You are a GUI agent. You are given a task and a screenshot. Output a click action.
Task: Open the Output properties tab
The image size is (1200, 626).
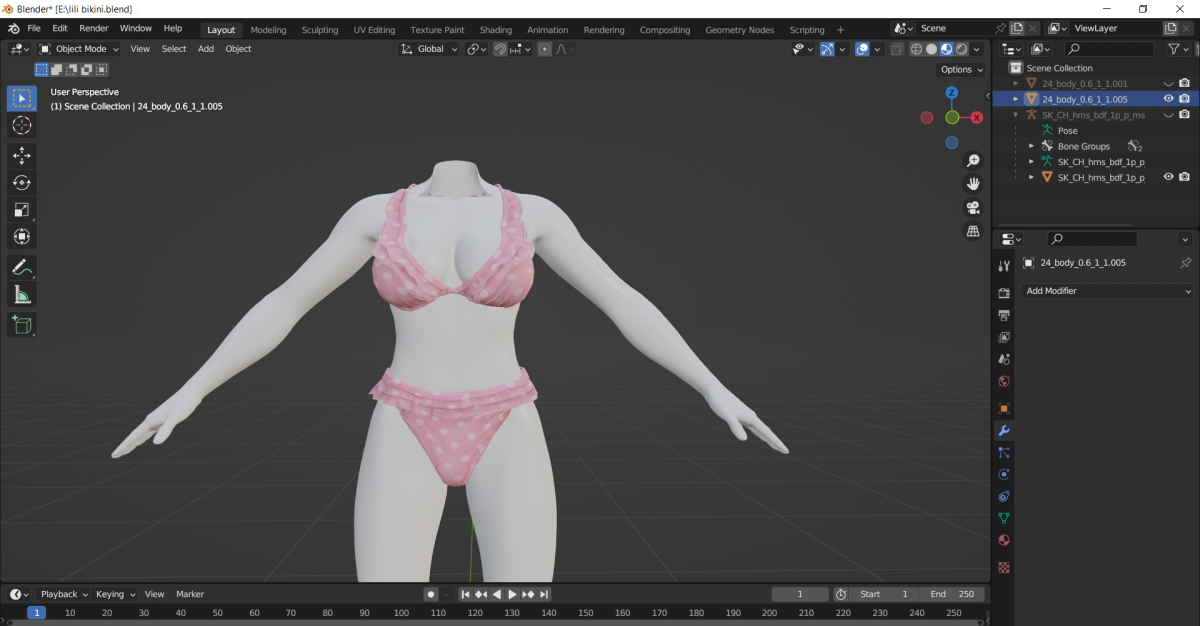pyautogui.click(x=1004, y=315)
